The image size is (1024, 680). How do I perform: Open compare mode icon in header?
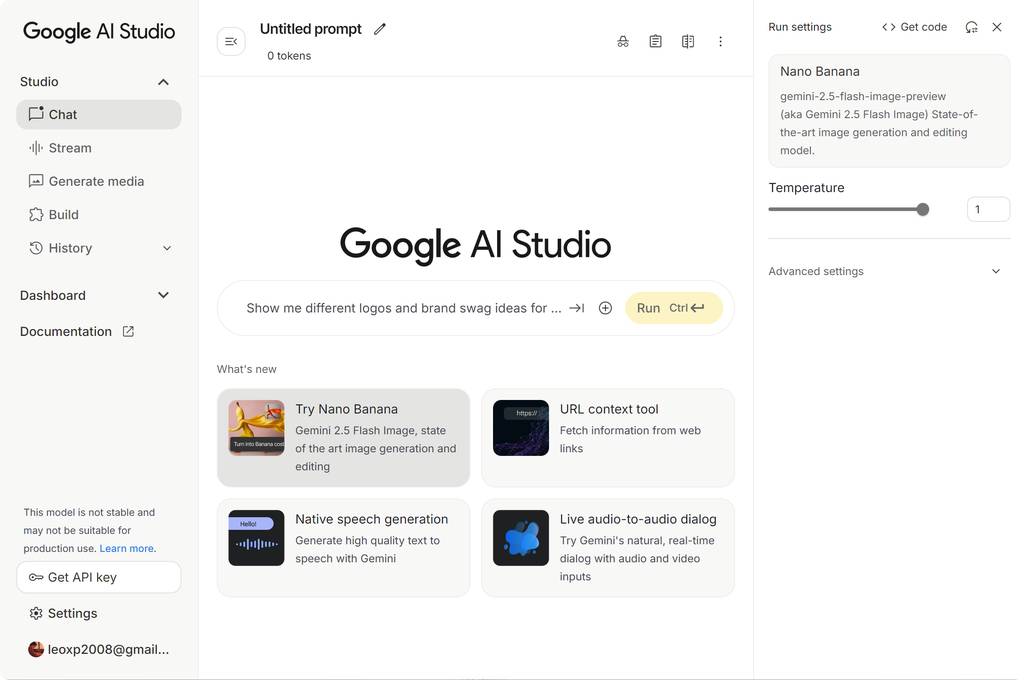(x=688, y=42)
